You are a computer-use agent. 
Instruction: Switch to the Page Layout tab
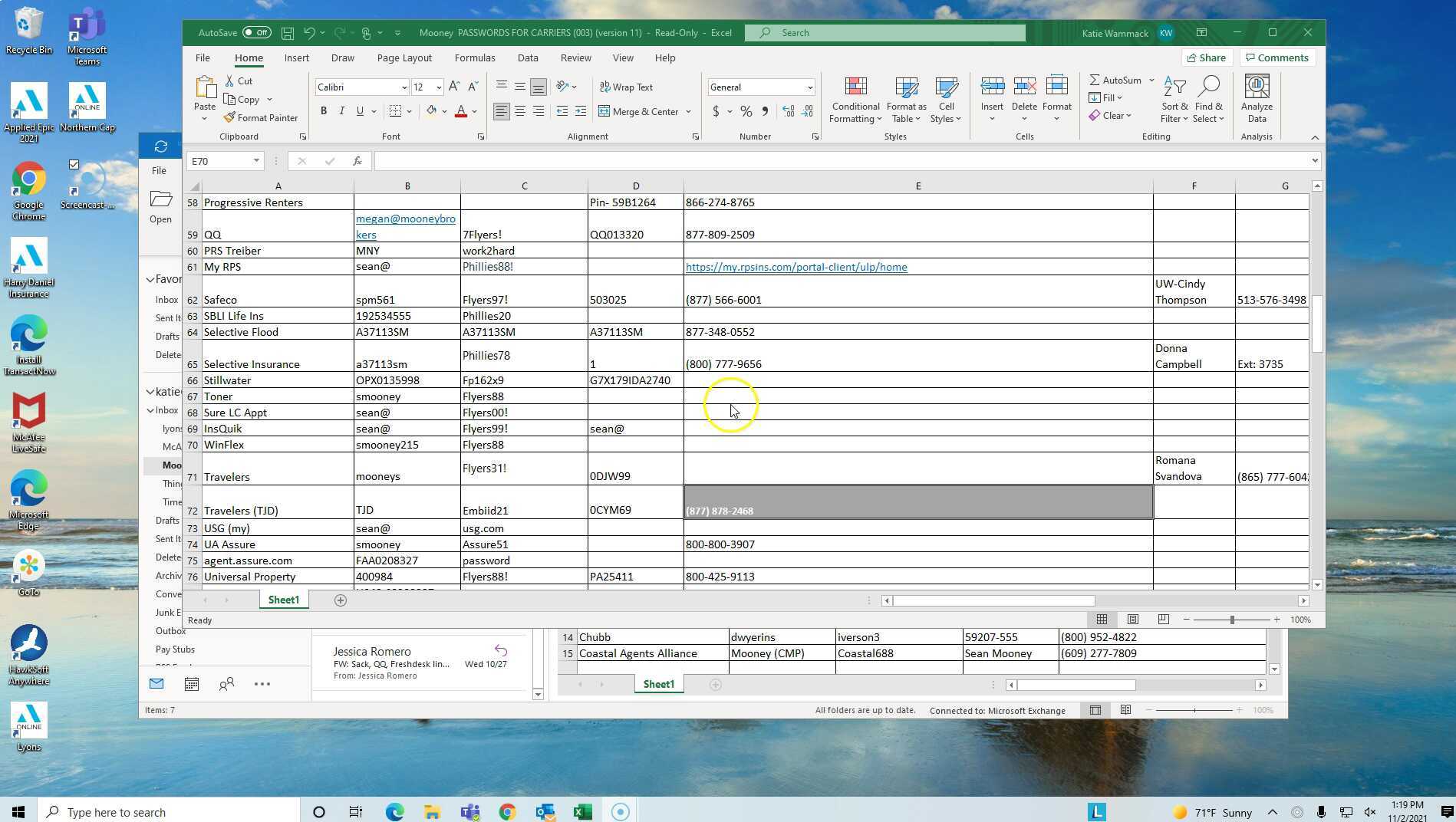tap(404, 58)
